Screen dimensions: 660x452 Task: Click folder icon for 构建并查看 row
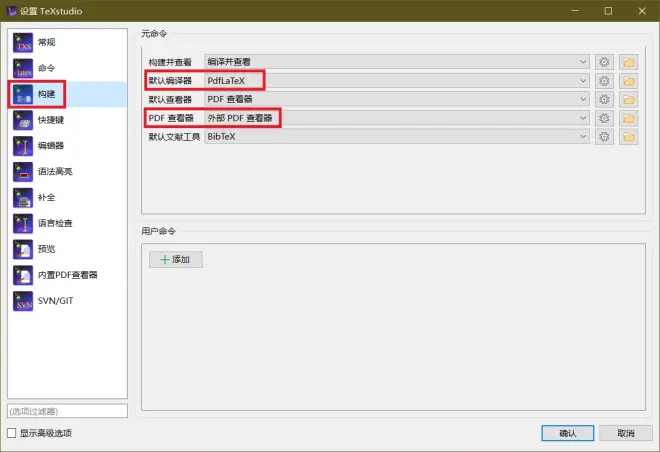tap(628, 62)
